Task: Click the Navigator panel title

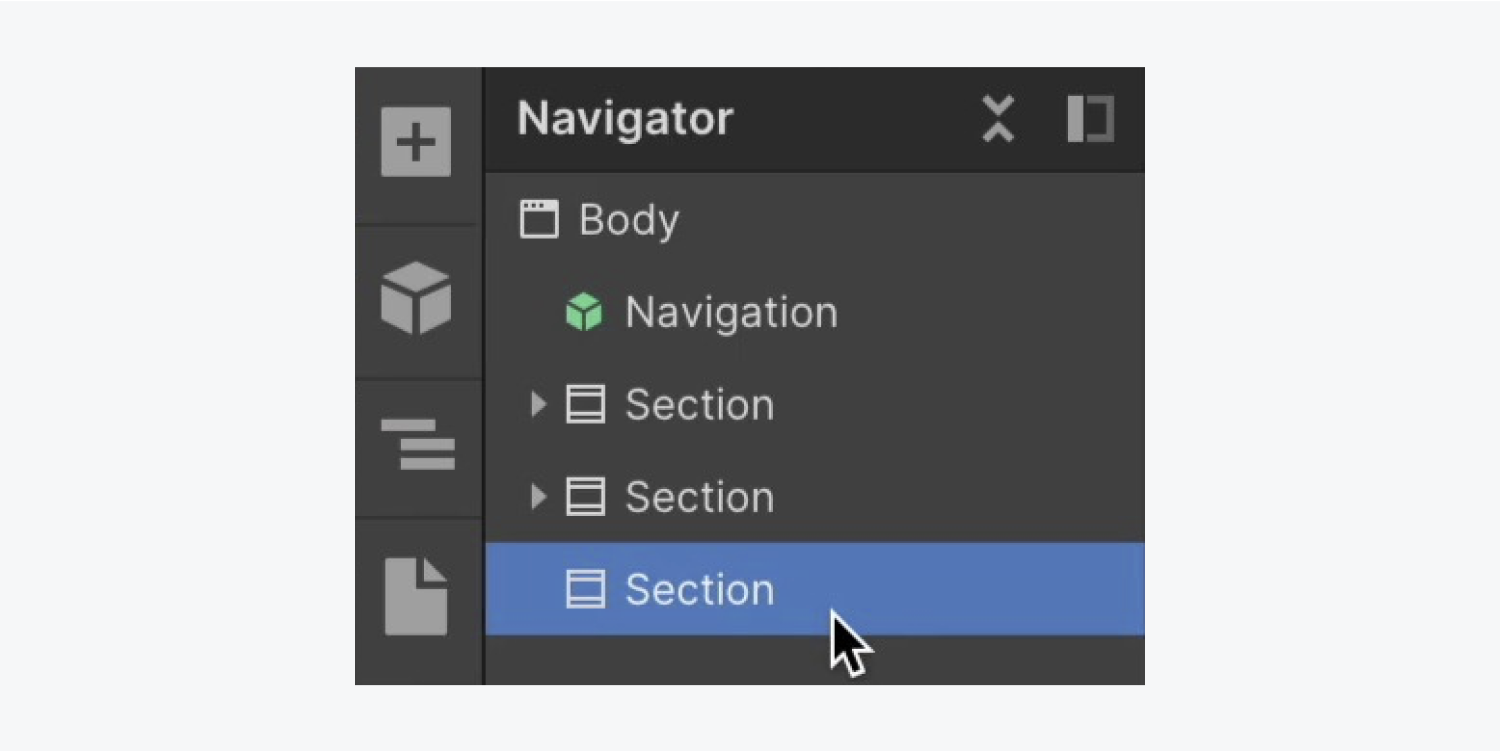Action: [625, 119]
